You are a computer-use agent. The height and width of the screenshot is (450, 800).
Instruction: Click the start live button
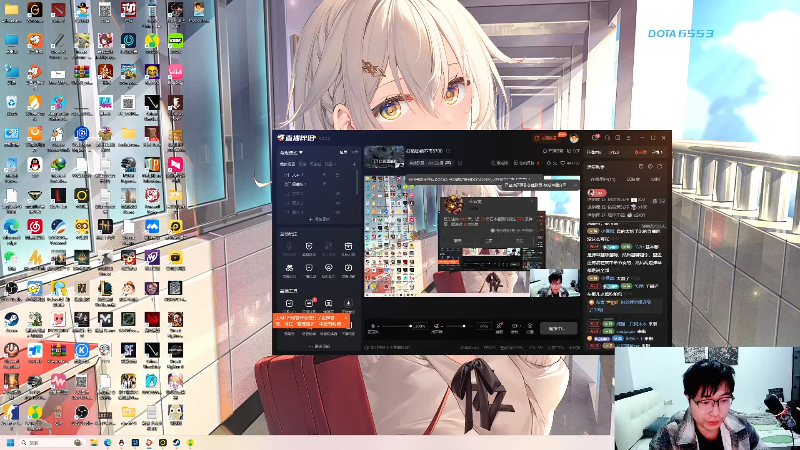click(559, 328)
